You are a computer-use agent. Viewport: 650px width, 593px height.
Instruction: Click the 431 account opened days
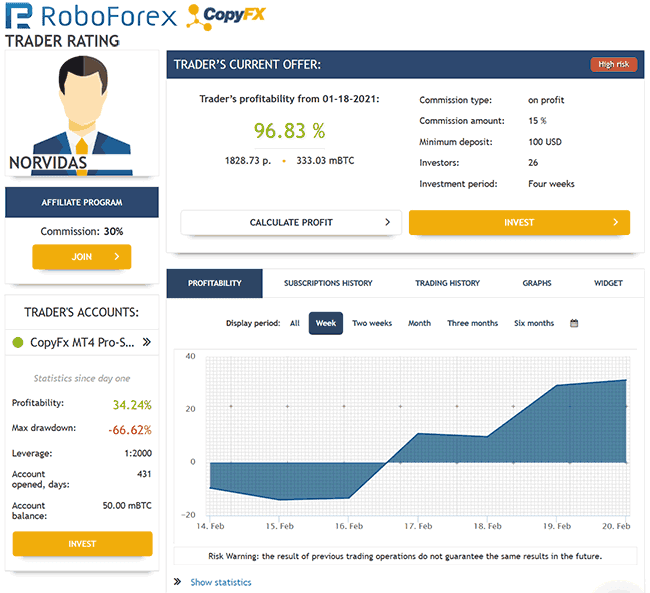tap(144, 474)
